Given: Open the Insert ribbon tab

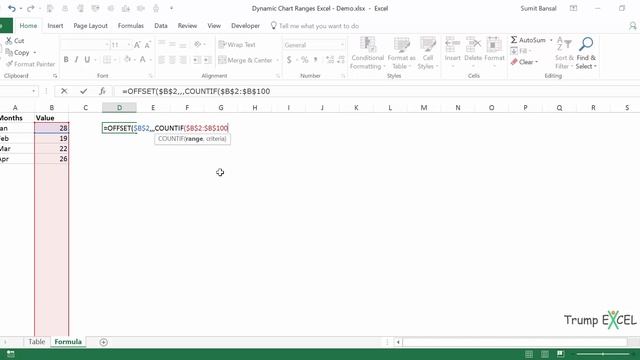Looking at the screenshot, I should click(x=55, y=26).
